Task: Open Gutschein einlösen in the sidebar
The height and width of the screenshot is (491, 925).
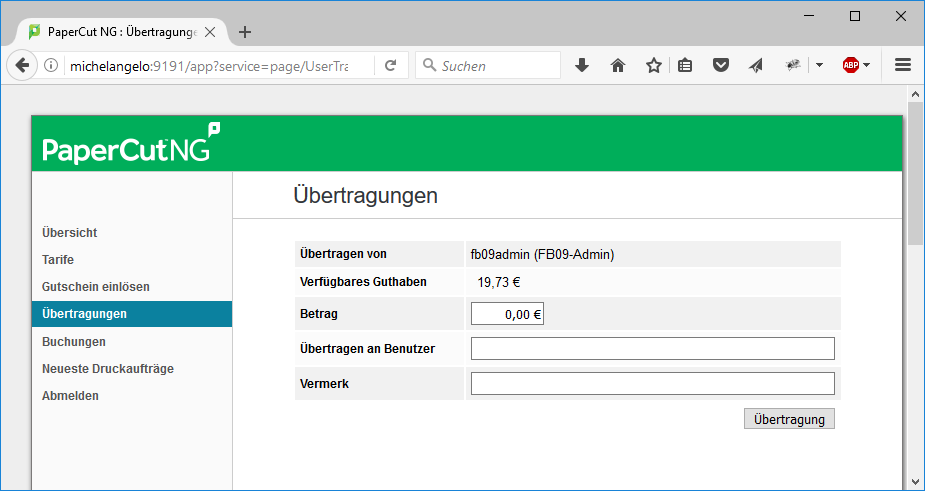Action: (96, 287)
